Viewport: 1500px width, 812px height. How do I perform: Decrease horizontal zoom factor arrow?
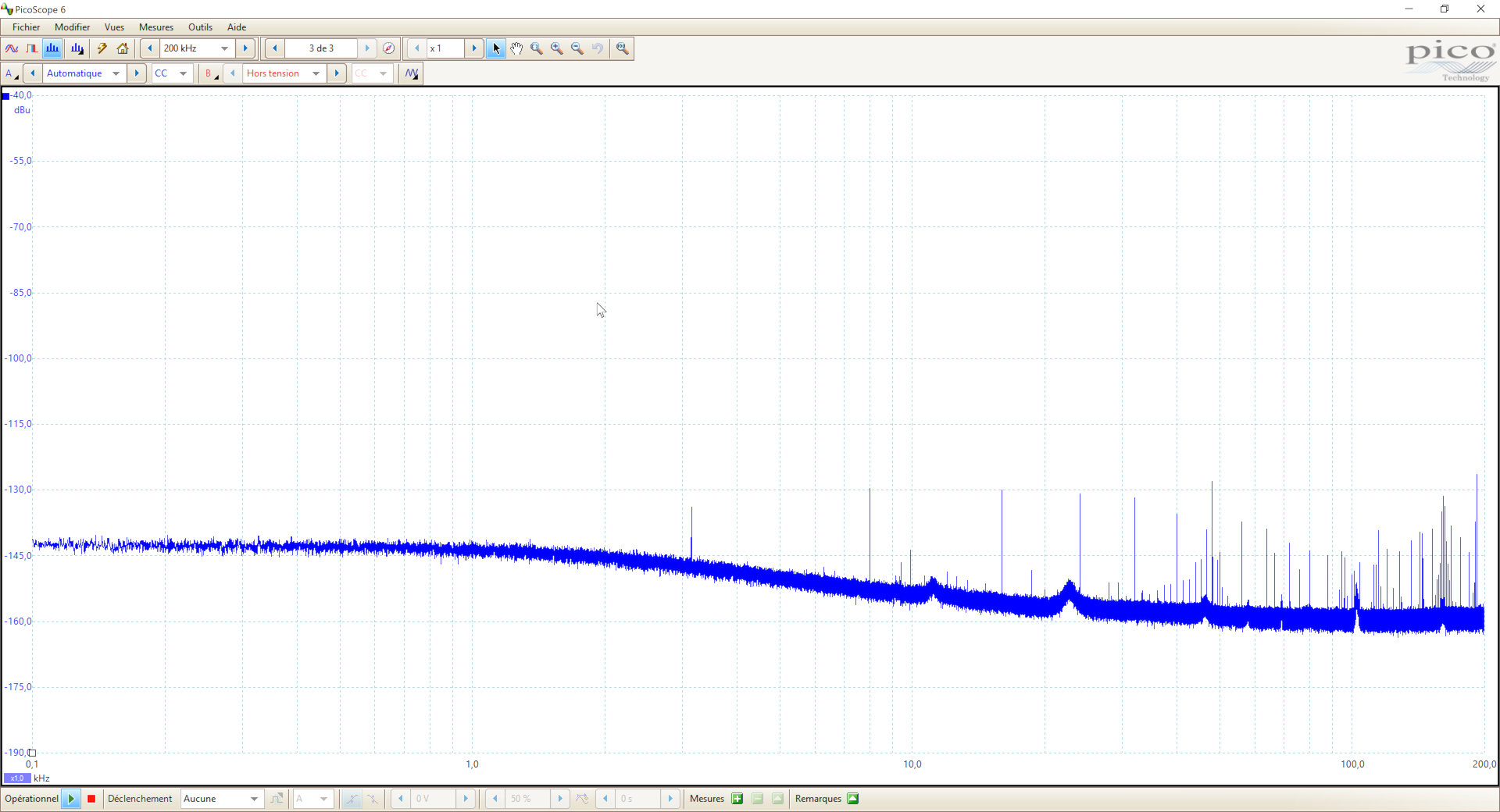pyautogui.click(x=417, y=48)
